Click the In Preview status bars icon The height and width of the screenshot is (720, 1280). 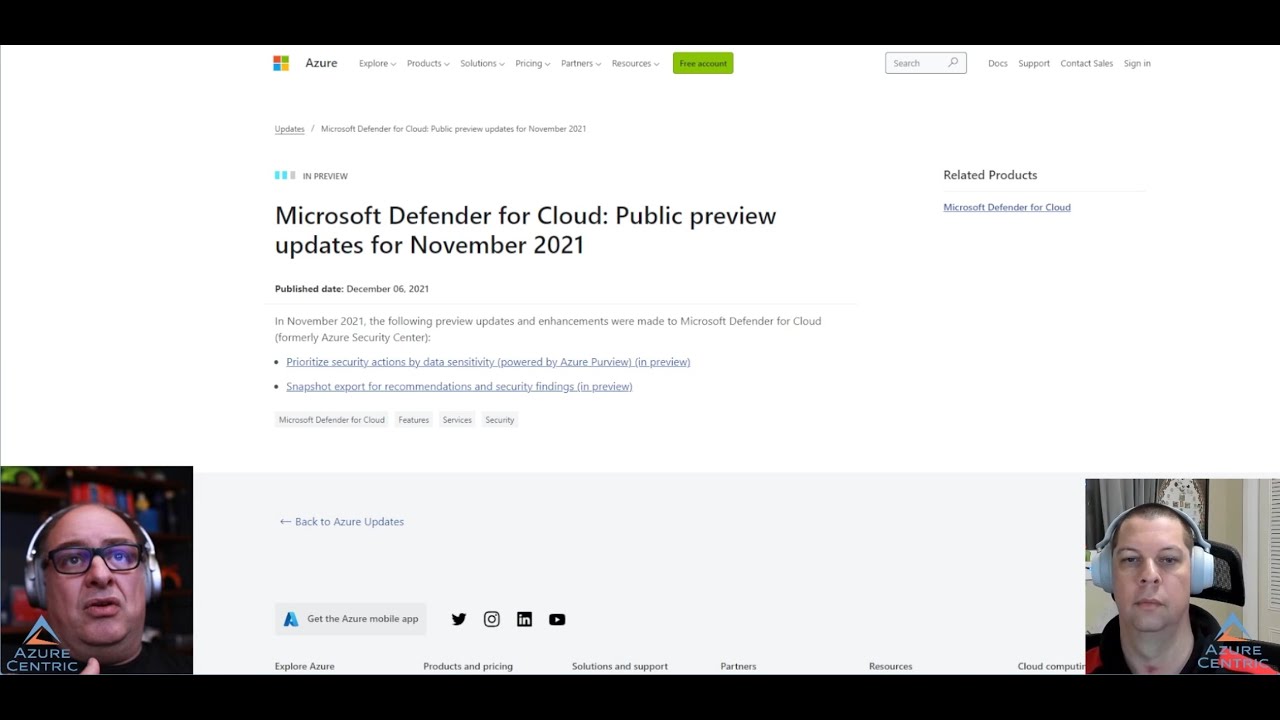coord(285,175)
